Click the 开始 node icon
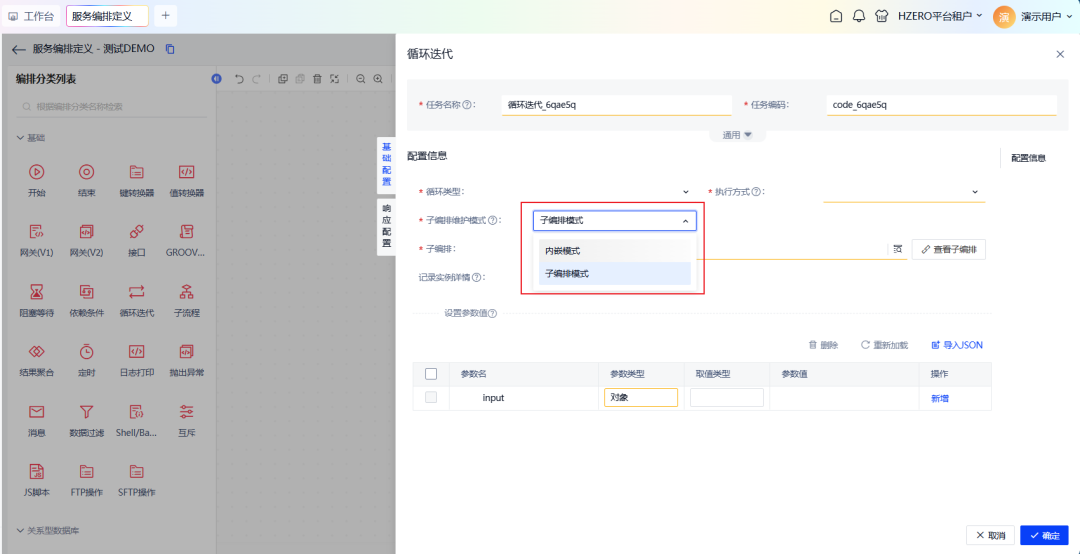This screenshot has width=1080, height=554. tap(37, 172)
